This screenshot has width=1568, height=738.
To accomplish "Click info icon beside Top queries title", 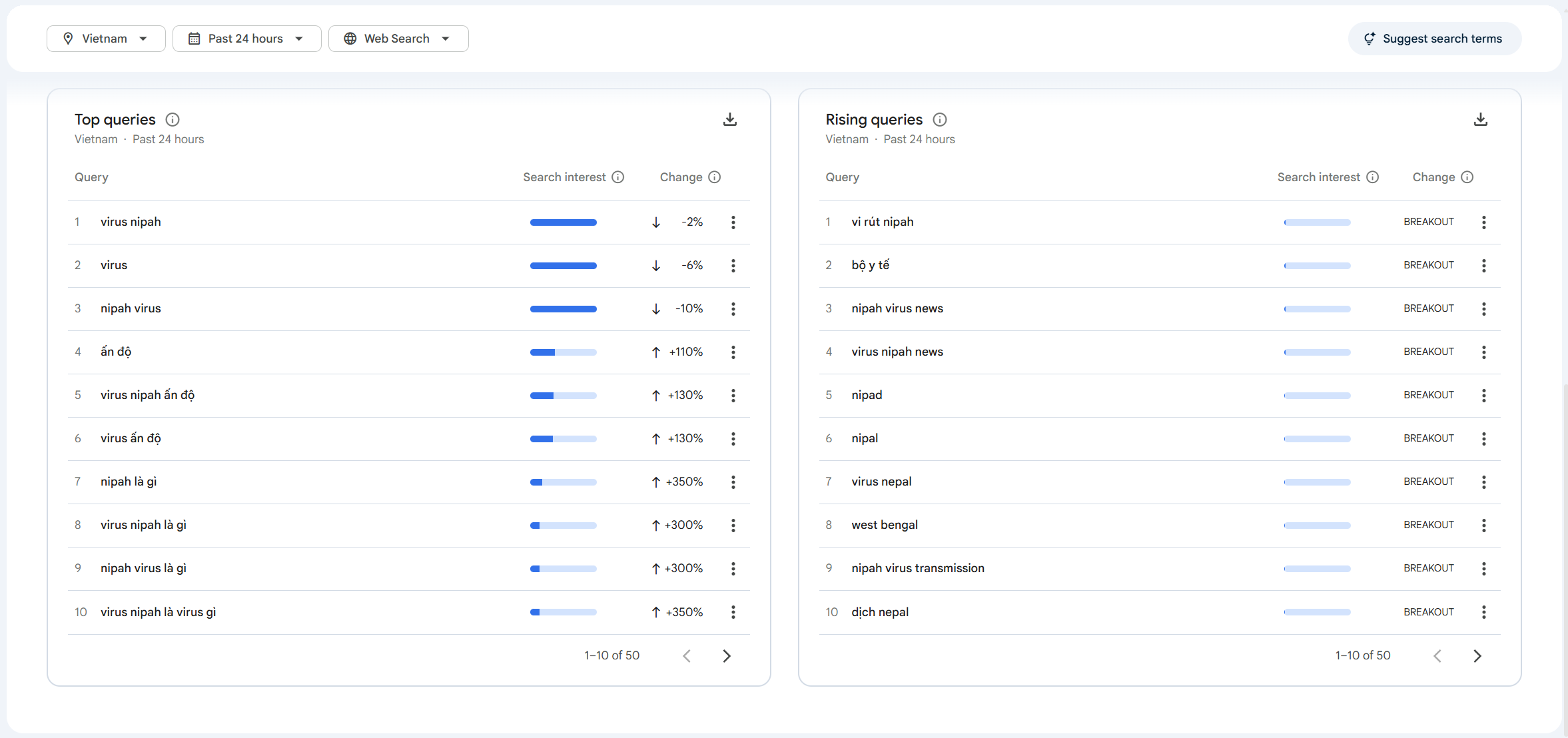I will (173, 120).
